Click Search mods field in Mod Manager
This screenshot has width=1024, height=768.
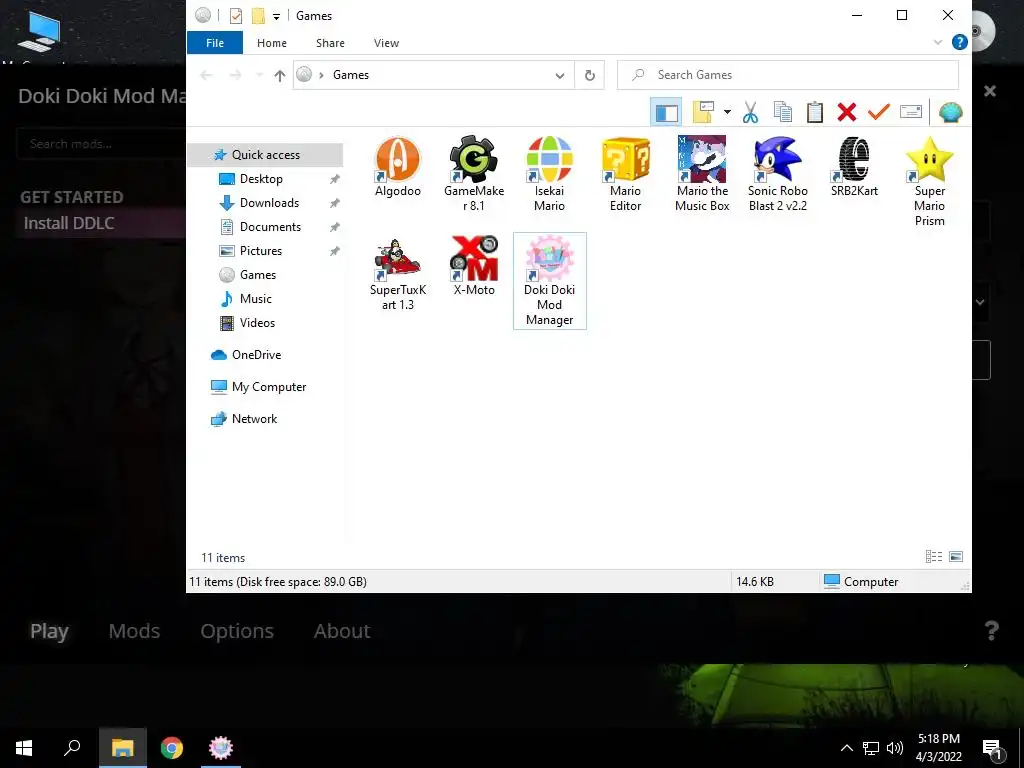click(x=101, y=144)
